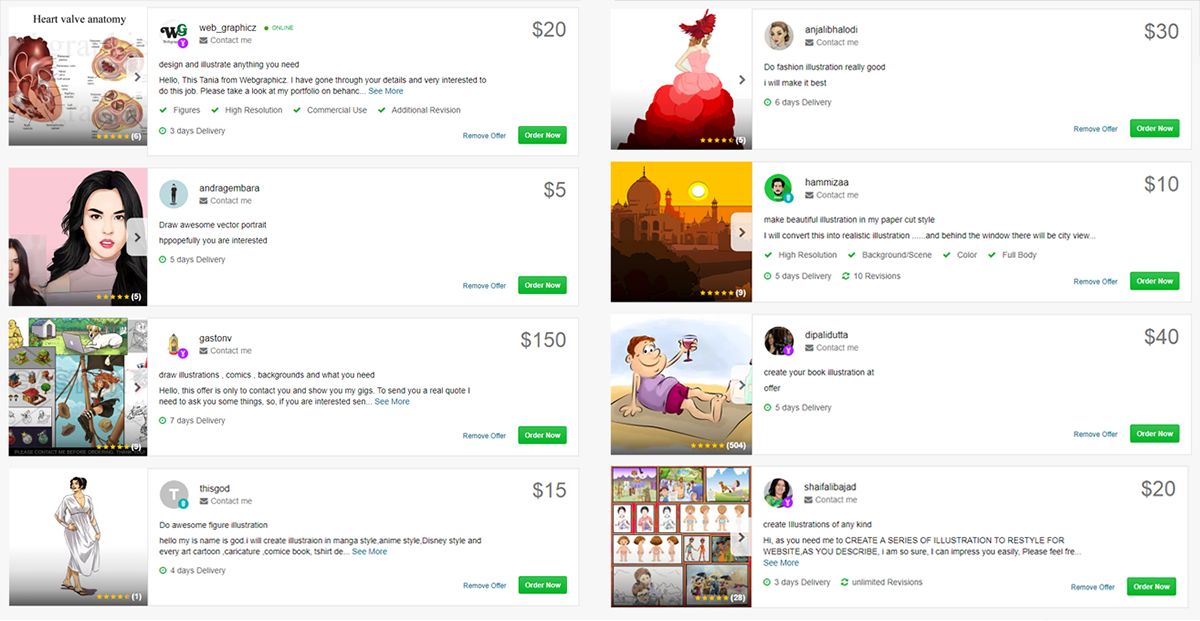The image size is (1200, 621).
Task: Show next image on Taj Mahal illustration
Action: click(x=741, y=232)
